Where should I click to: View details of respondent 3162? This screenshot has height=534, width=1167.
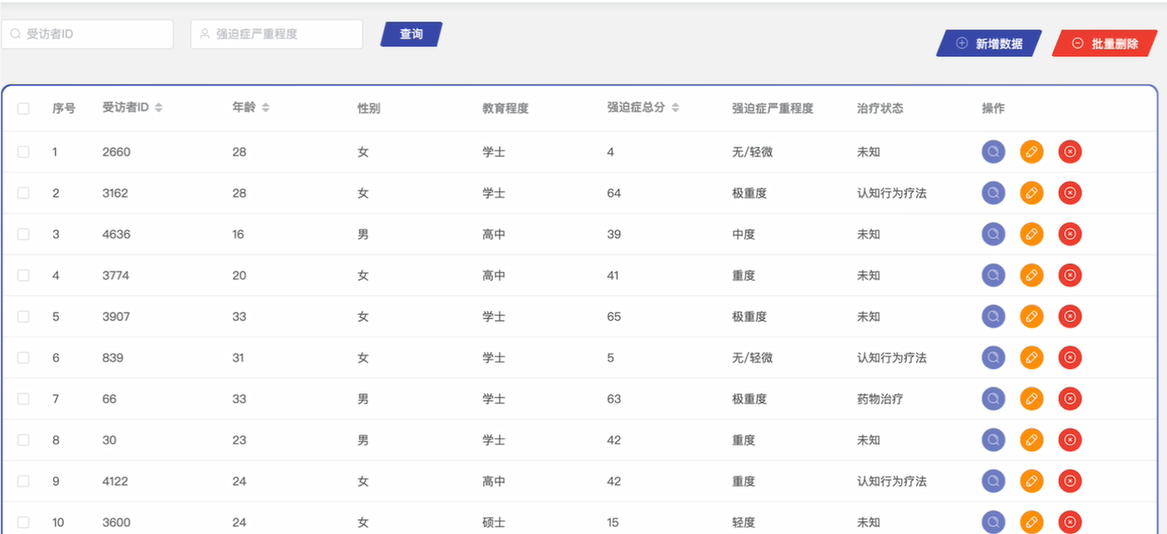click(993, 193)
